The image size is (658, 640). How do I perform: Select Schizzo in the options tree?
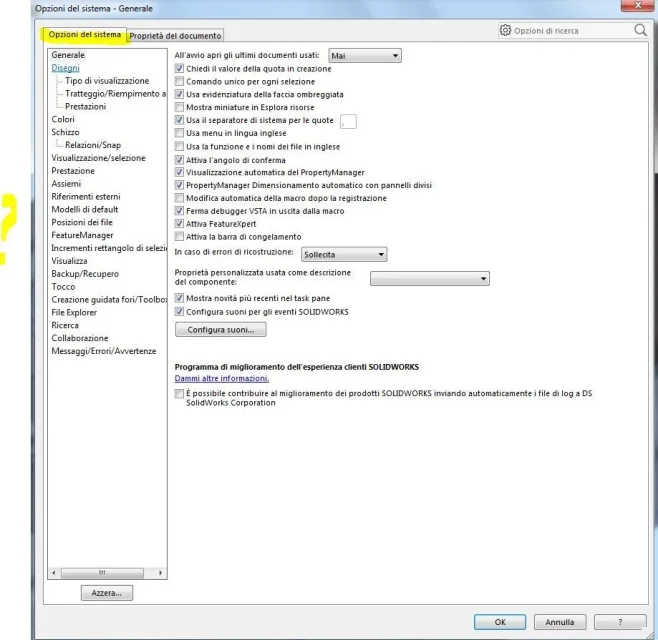65,132
